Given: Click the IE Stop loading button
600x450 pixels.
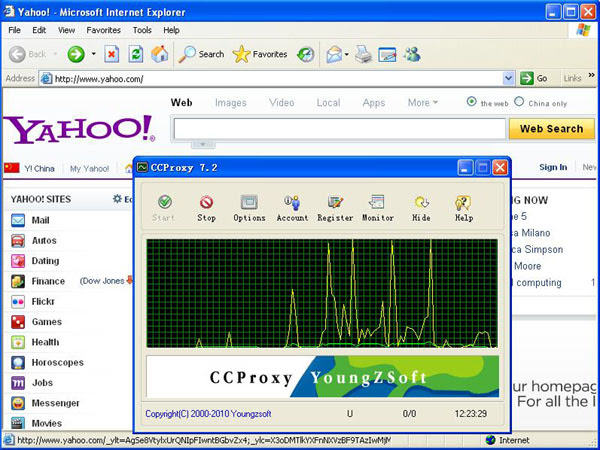Looking at the screenshot, I should click(x=111, y=54).
